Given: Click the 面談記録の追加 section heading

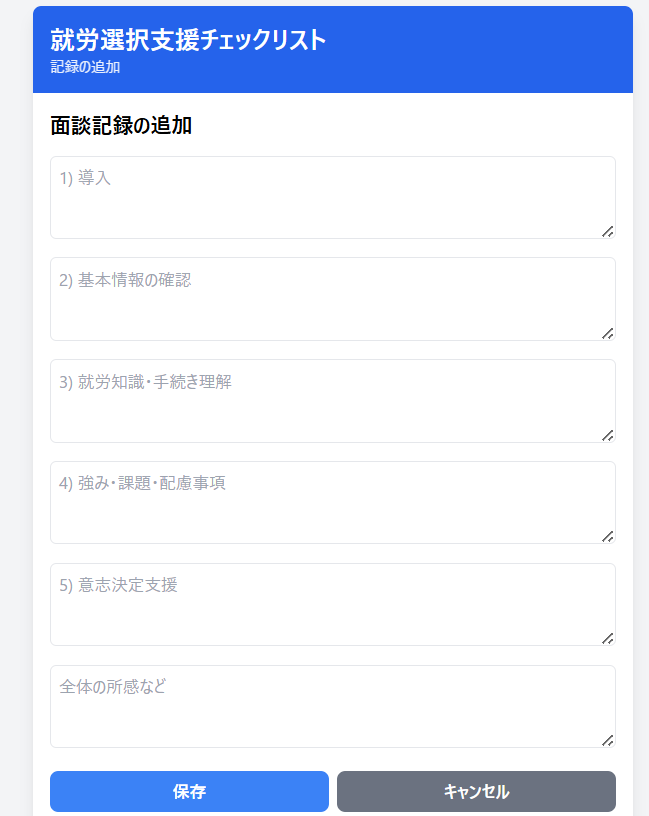Looking at the screenshot, I should 121,126.
